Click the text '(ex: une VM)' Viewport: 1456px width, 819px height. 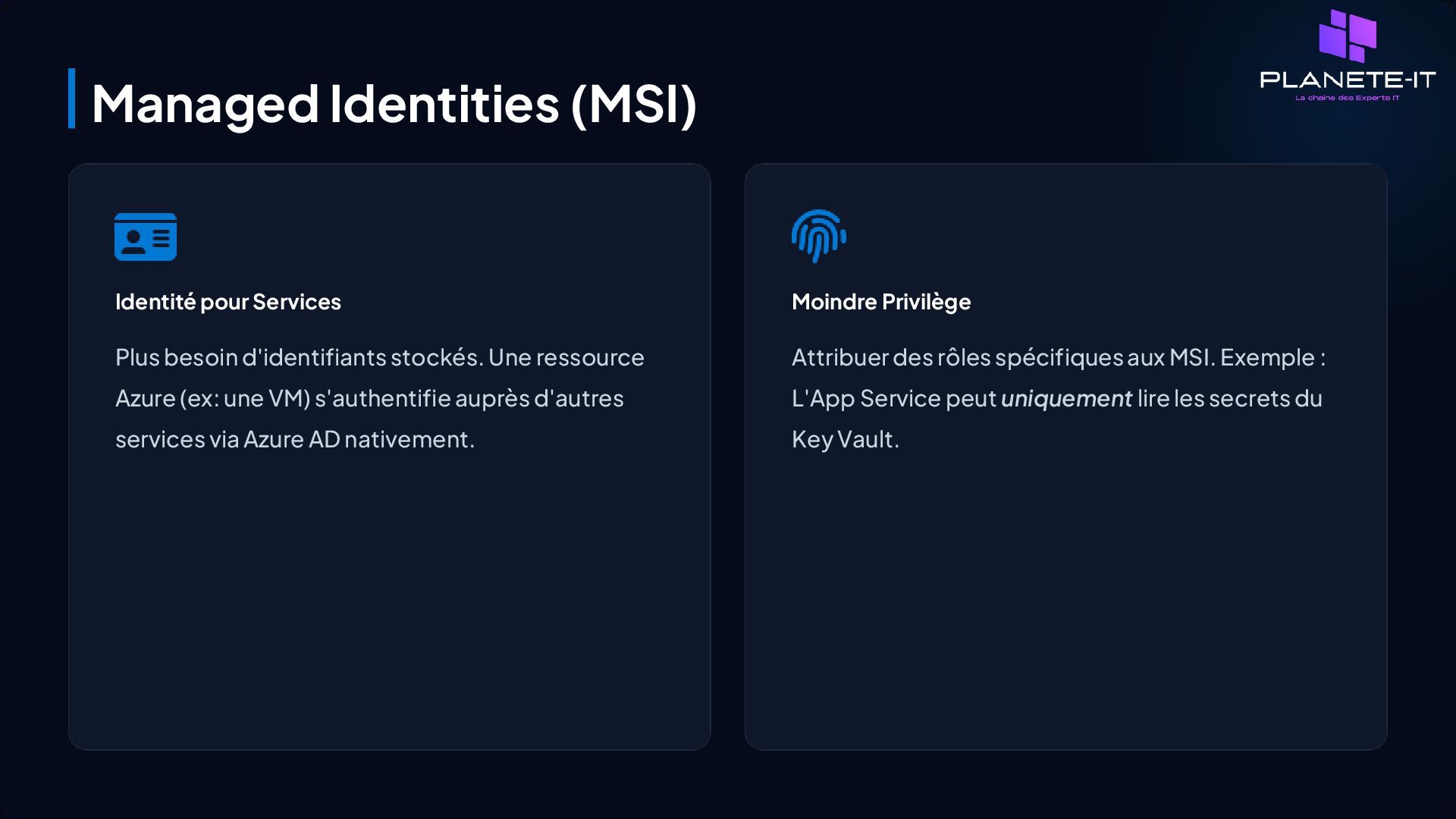245,398
